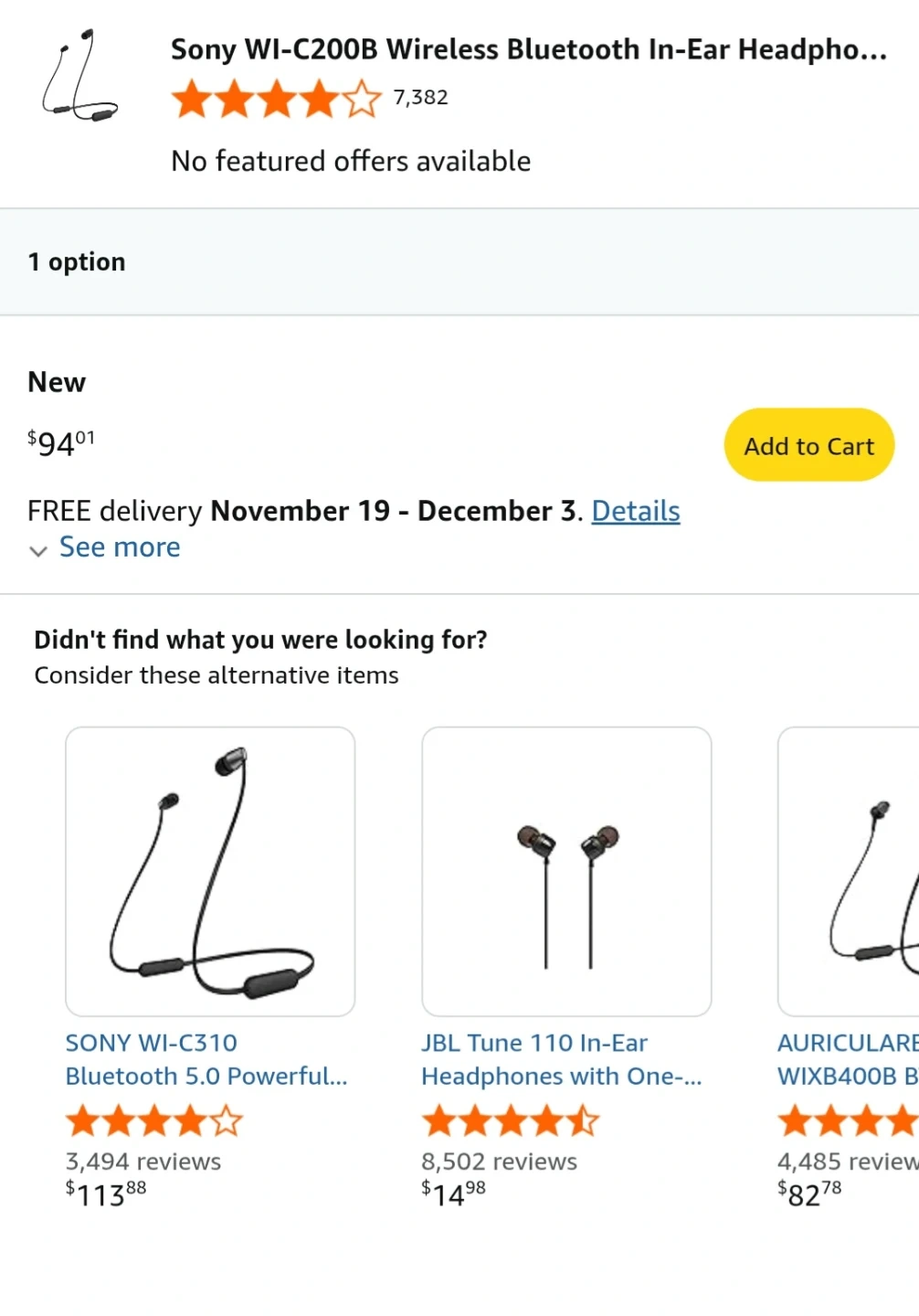
Task: Open the SONY WI-C310 product image
Action: click(x=210, y=871)
